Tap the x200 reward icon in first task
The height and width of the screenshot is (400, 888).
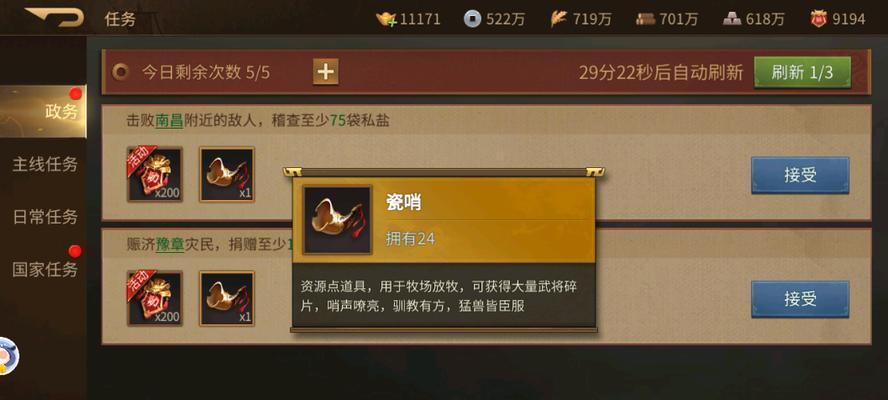tap(155, 175)
